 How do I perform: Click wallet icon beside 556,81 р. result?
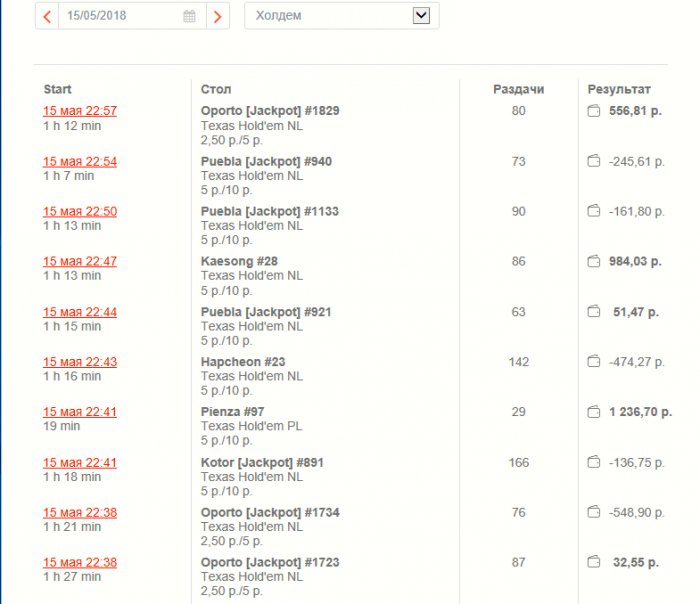pos(593,110)
